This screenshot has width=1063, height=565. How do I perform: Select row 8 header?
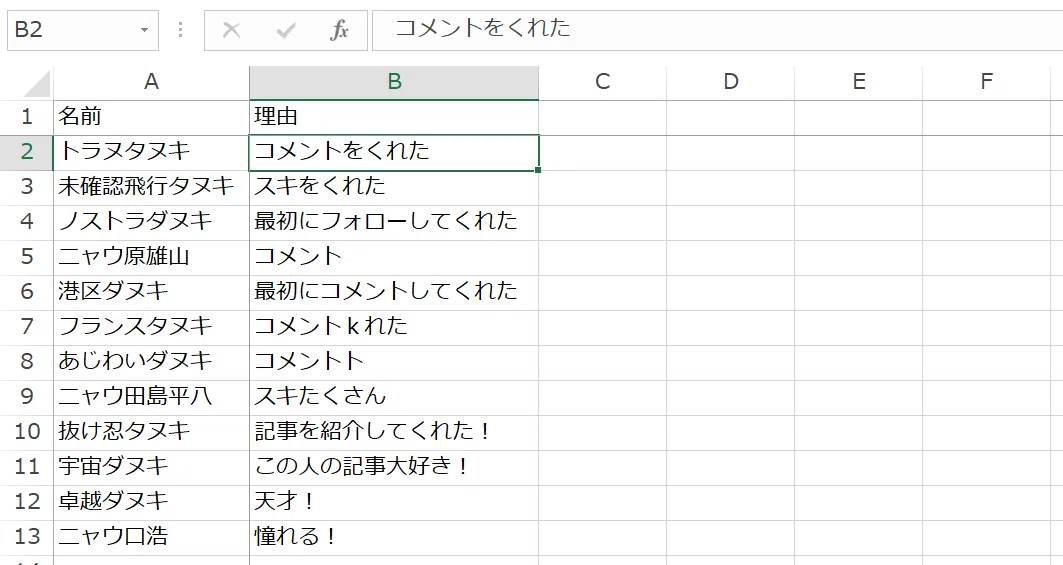point(26,362)
